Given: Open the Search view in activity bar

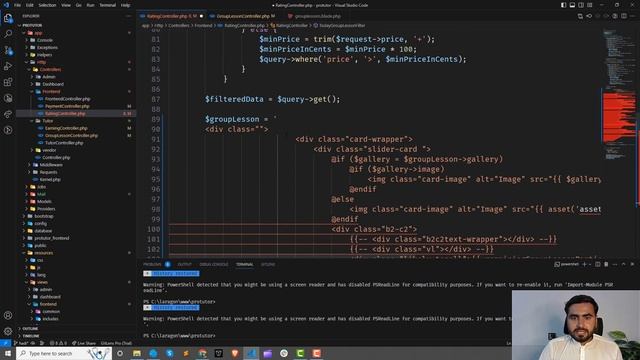Looking at the screenshot, I should [8, 34].
